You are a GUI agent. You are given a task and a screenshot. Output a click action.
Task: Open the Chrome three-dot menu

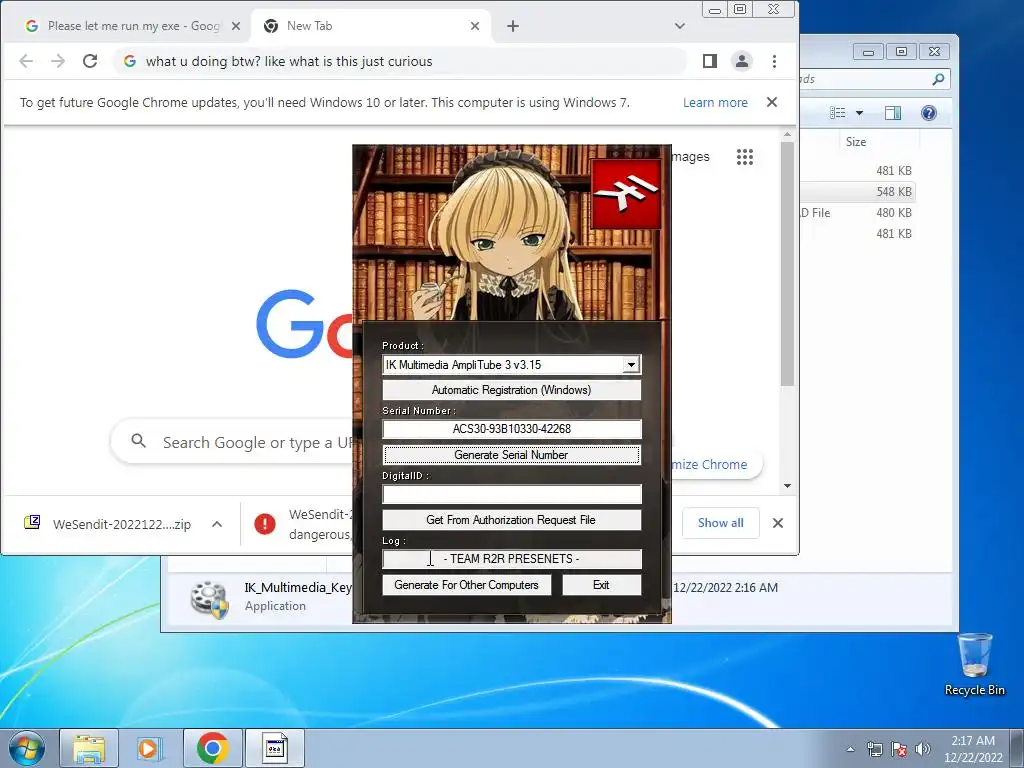pyautogui.click(x=775, y=61)
